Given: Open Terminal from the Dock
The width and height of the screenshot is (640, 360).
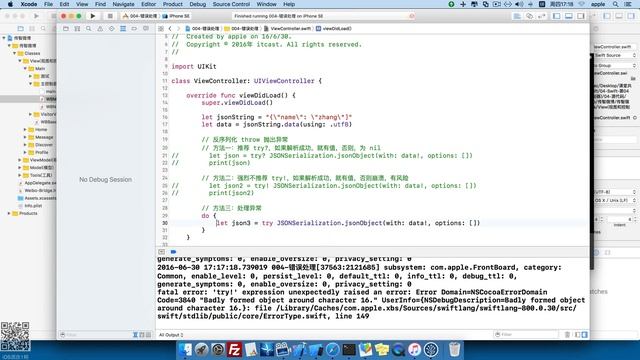Looking at the screenshot, I should (x=349, y=350).
